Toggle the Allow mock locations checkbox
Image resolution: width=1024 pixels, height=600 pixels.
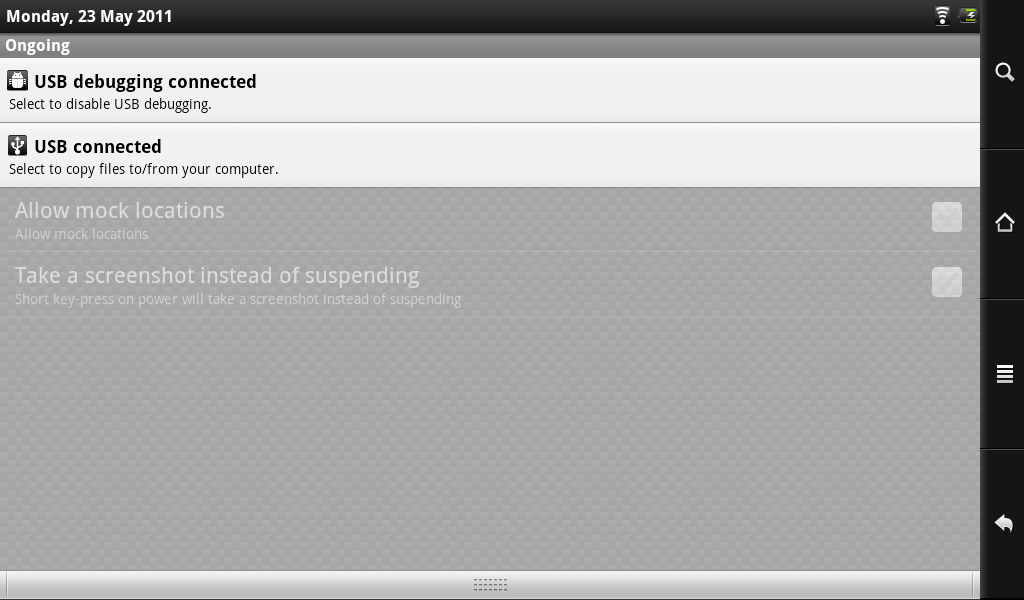(946, 217)
